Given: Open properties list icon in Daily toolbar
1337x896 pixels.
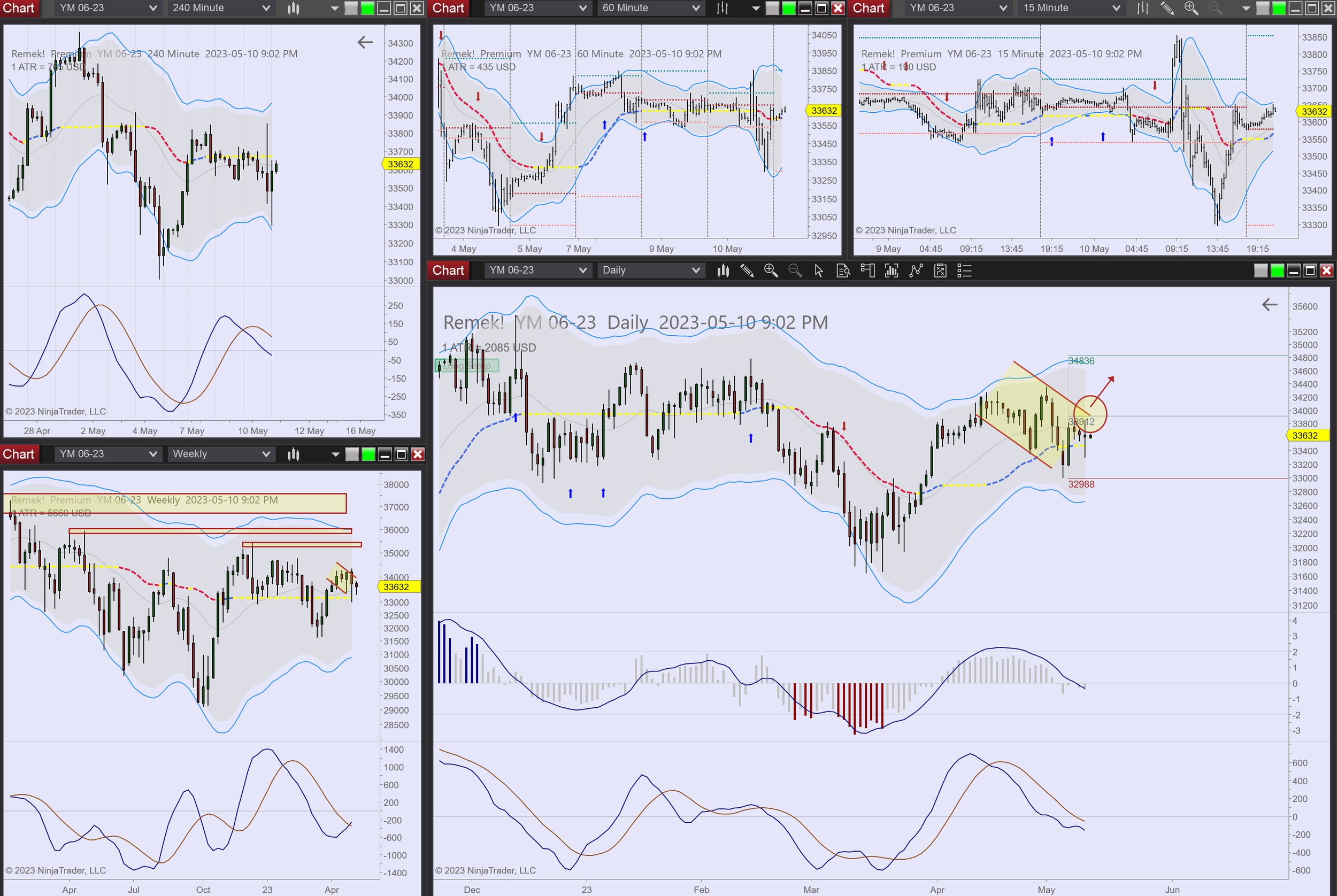Looking at the screenshot, I should (x=964, y=271).
